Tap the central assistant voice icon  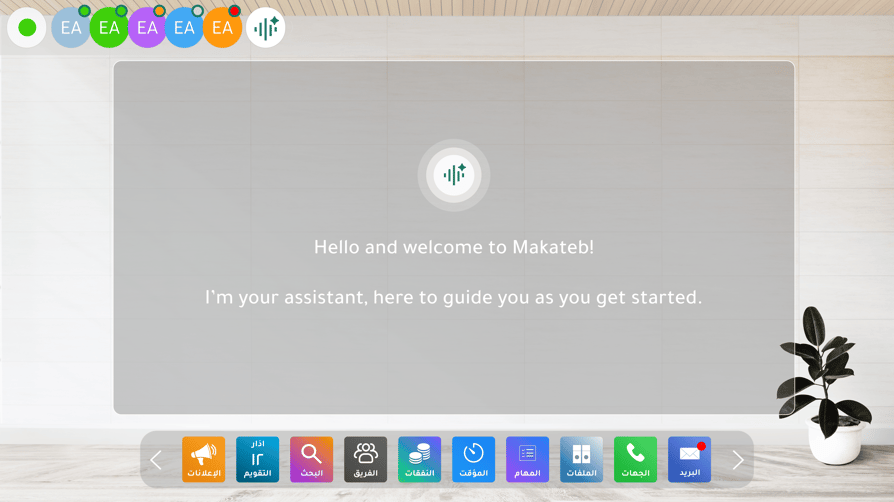(454, 175)
